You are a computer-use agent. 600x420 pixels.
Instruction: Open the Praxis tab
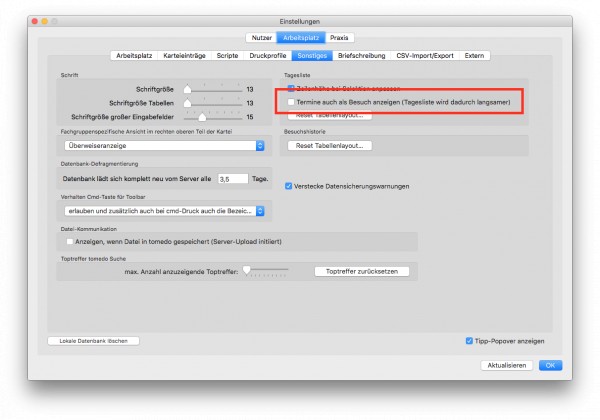[339, 37]
